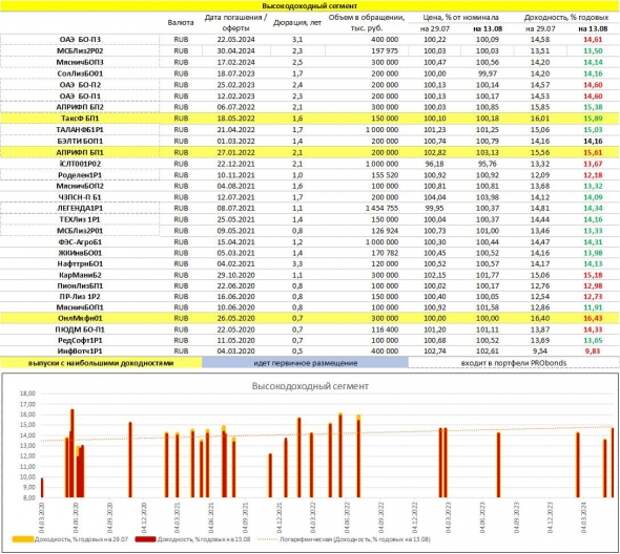Select bond name 'ИнфВотч1Р1'
The image size is (620, 554).
click(x=80, y=351)
